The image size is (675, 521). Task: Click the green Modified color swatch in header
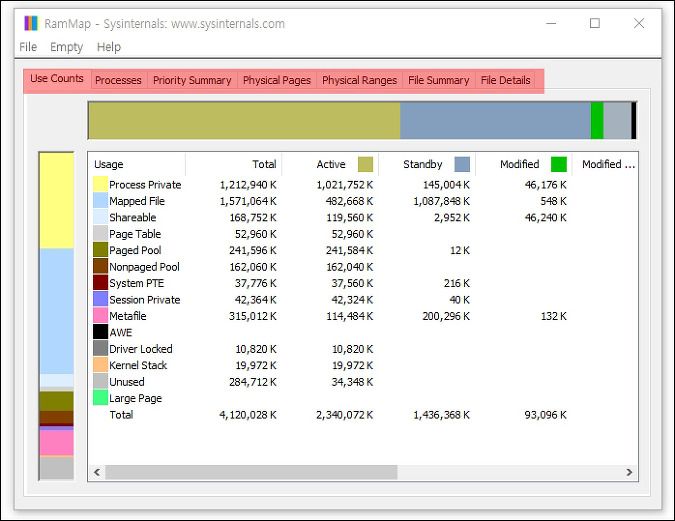coord(559,164)
